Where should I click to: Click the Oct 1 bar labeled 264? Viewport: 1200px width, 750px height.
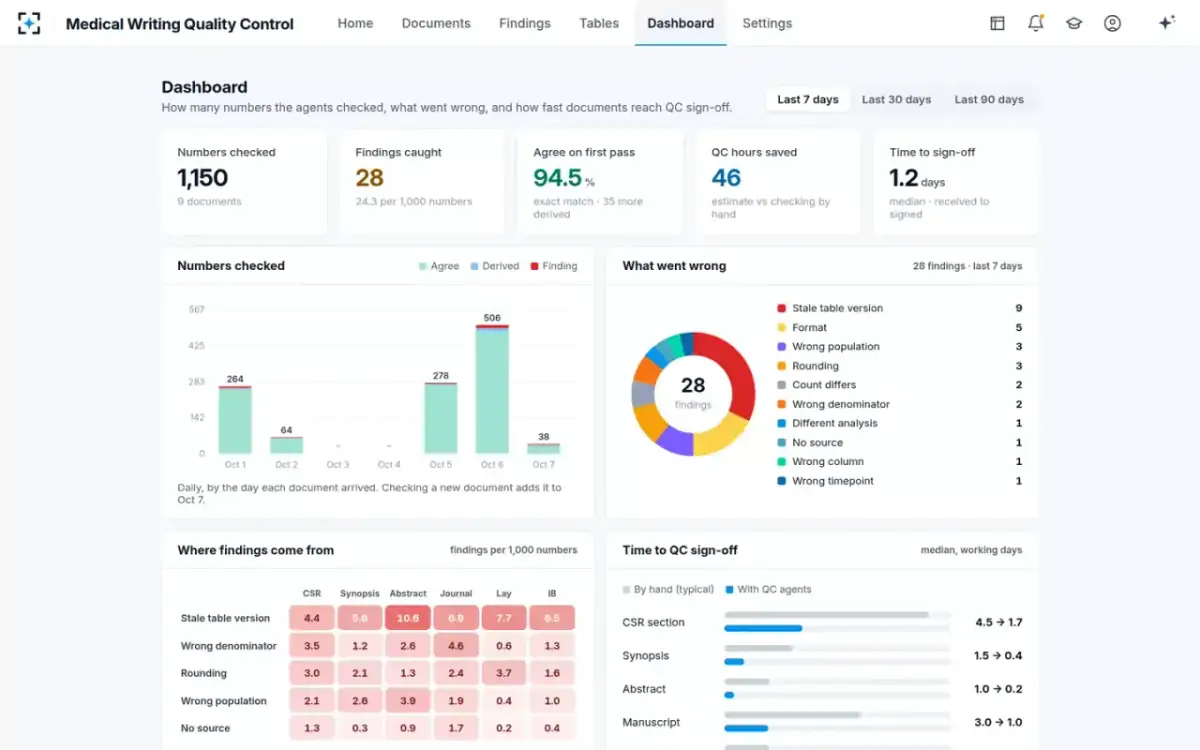point(235,420)
